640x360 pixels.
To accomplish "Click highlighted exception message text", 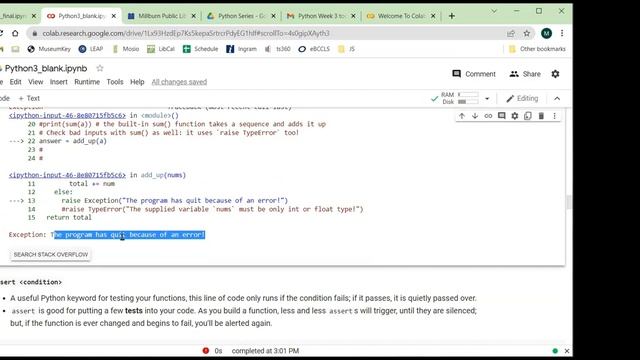I will (x=129, y=235).
